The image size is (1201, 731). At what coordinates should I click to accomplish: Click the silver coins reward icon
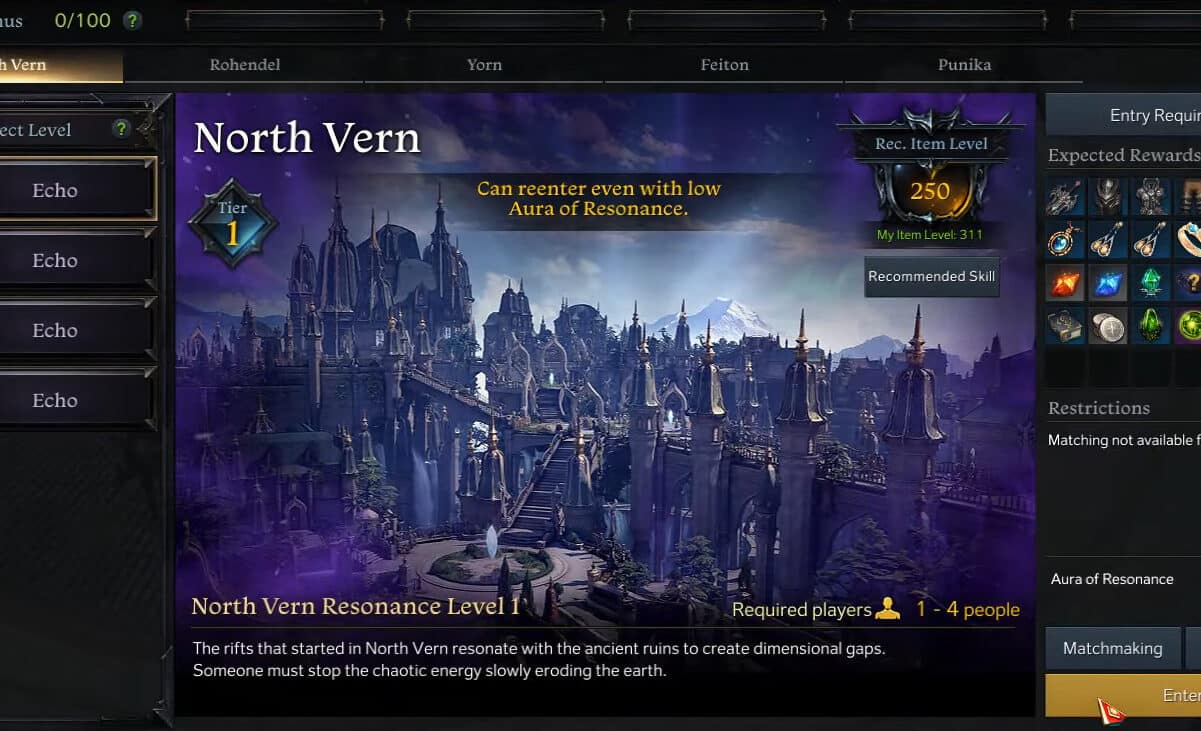[1108, 326]
